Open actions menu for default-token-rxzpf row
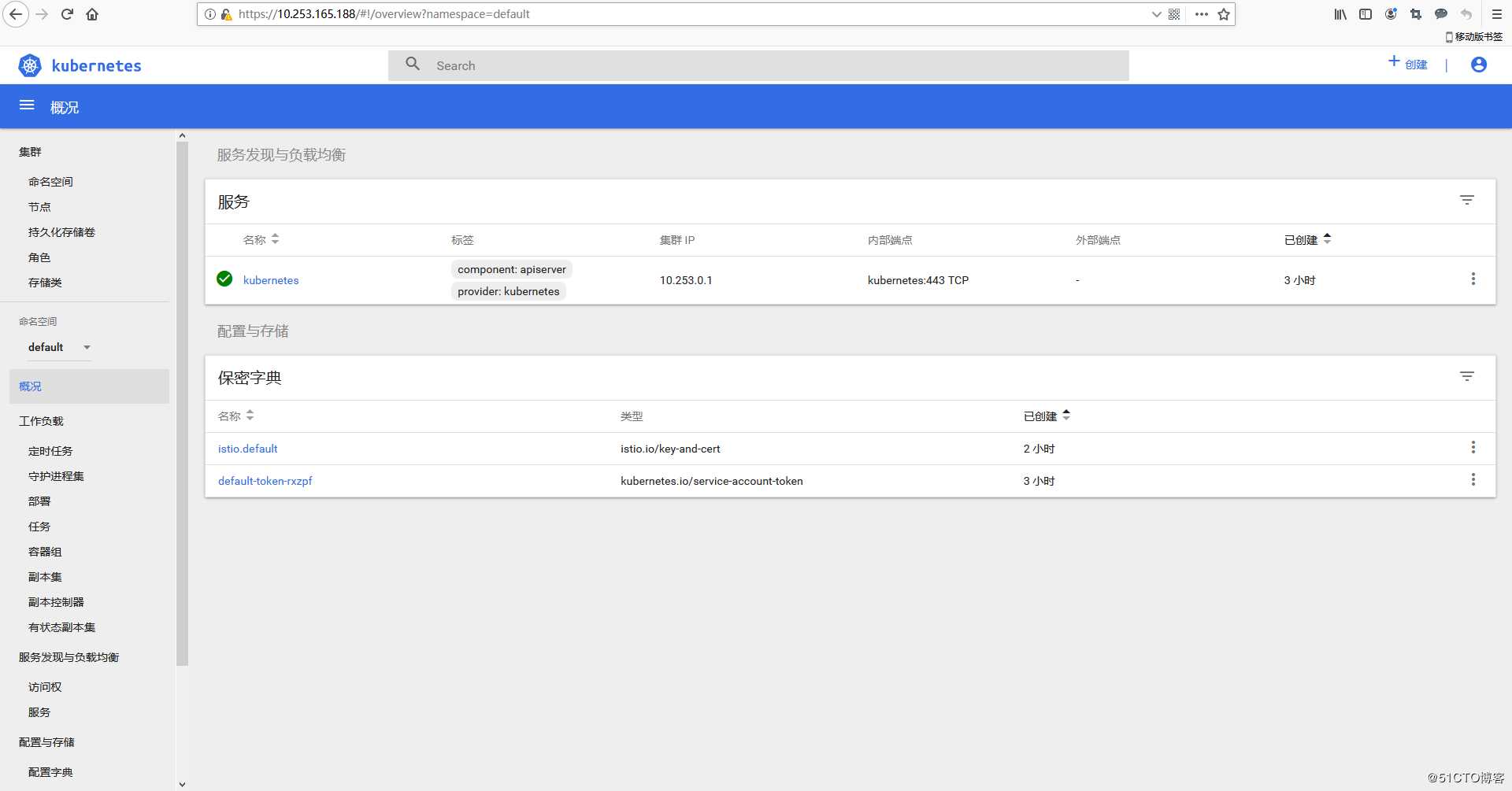Viewport: 1512px width, 791px height. pos(1473,479)
